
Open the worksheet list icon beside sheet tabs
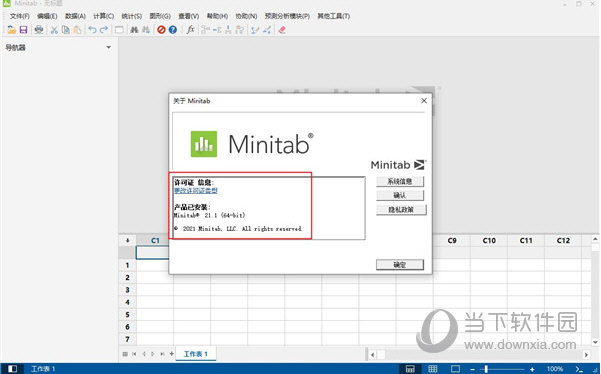click(x=125, y=354)
